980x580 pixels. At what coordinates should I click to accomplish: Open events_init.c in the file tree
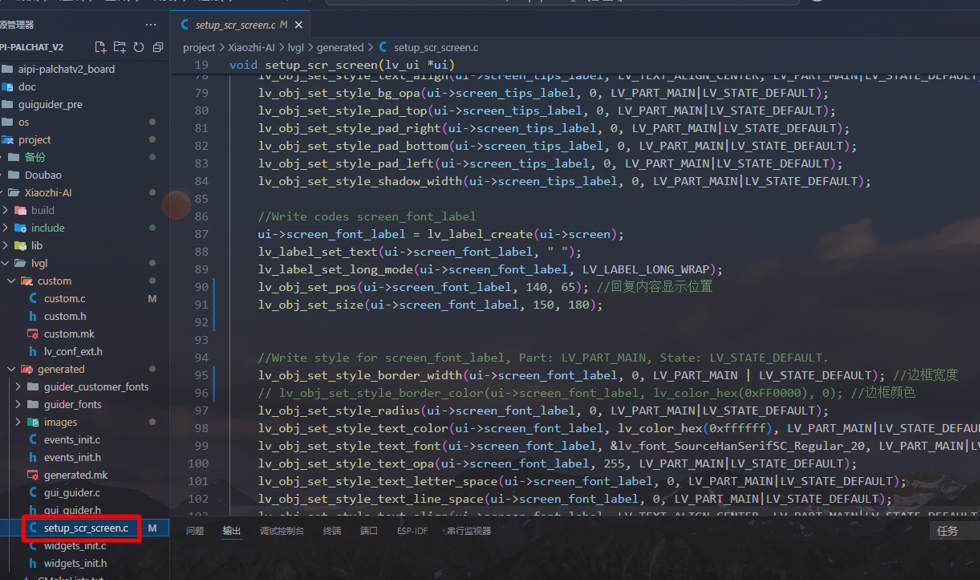click(x=71, y=440)
